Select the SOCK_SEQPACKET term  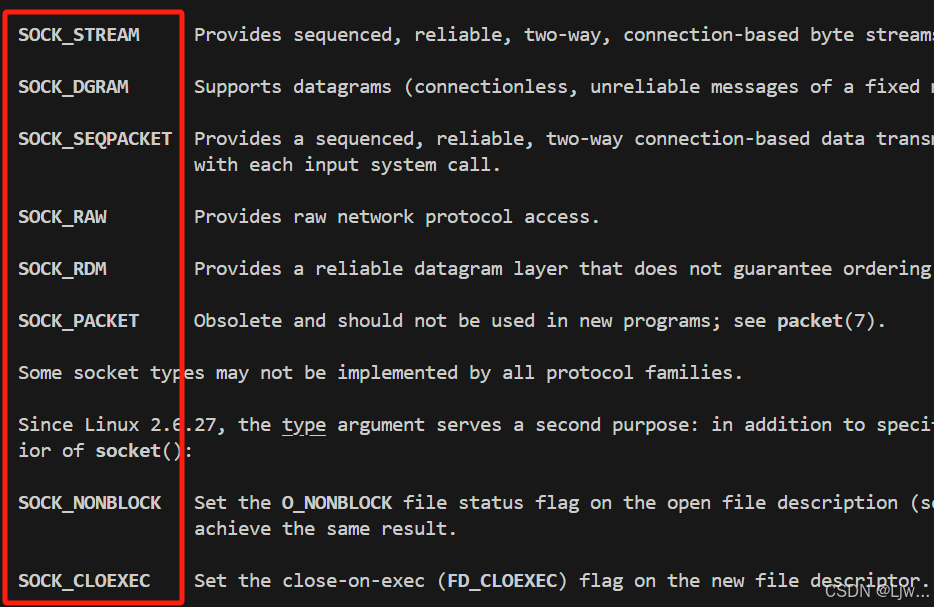pyautogui.click(x=95, y=139)
